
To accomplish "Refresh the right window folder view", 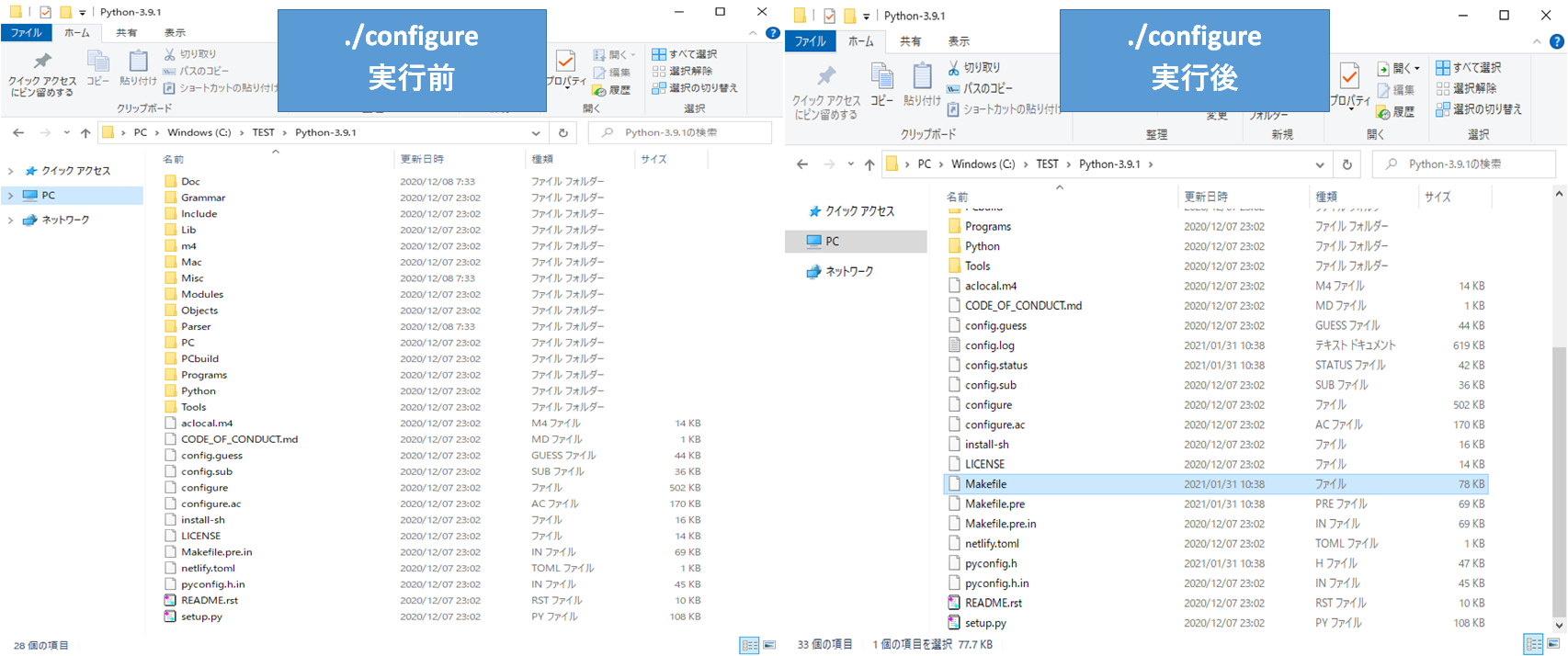I will [x=1346, y=164].
